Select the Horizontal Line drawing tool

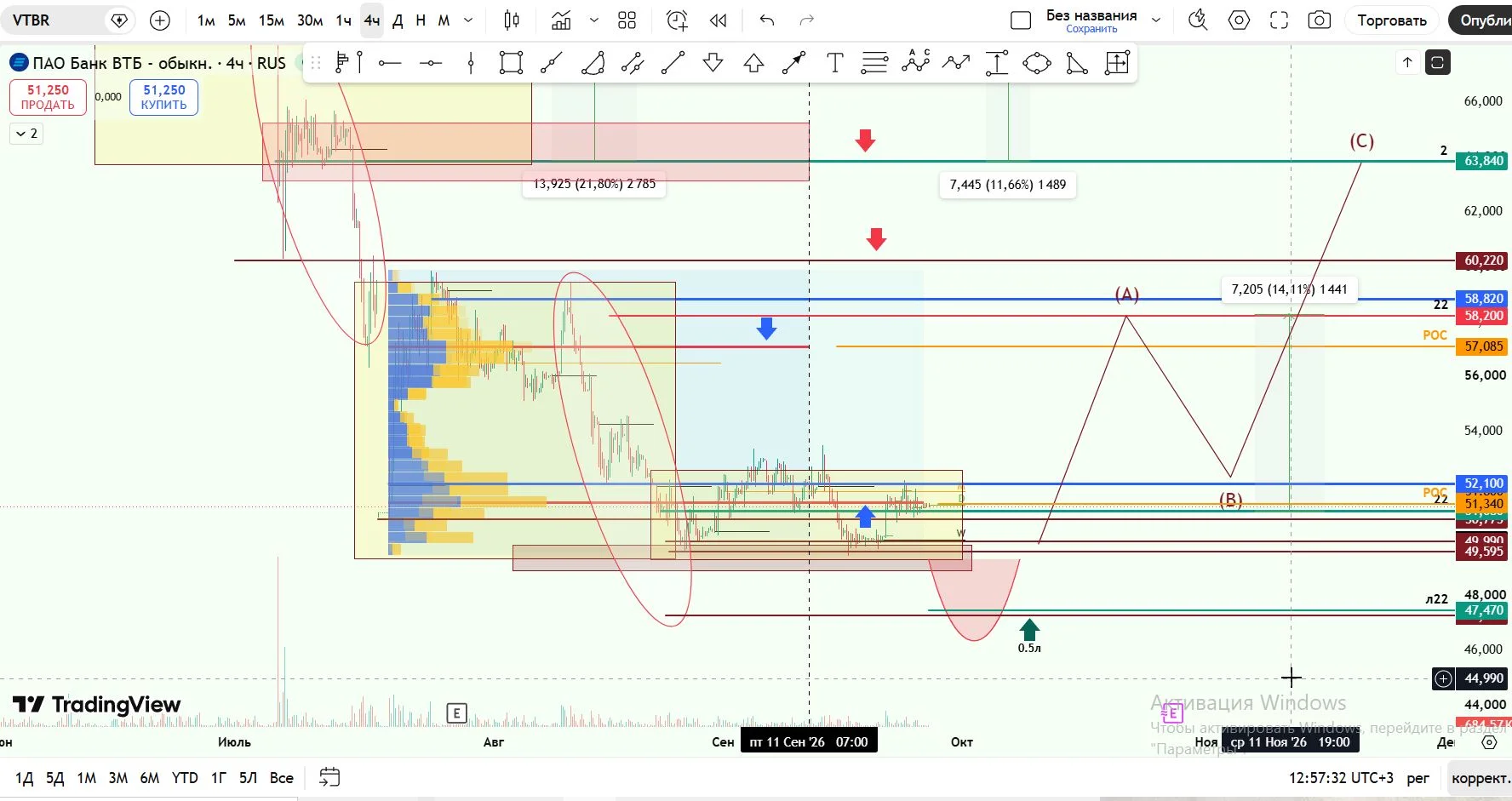pos(430,62)
